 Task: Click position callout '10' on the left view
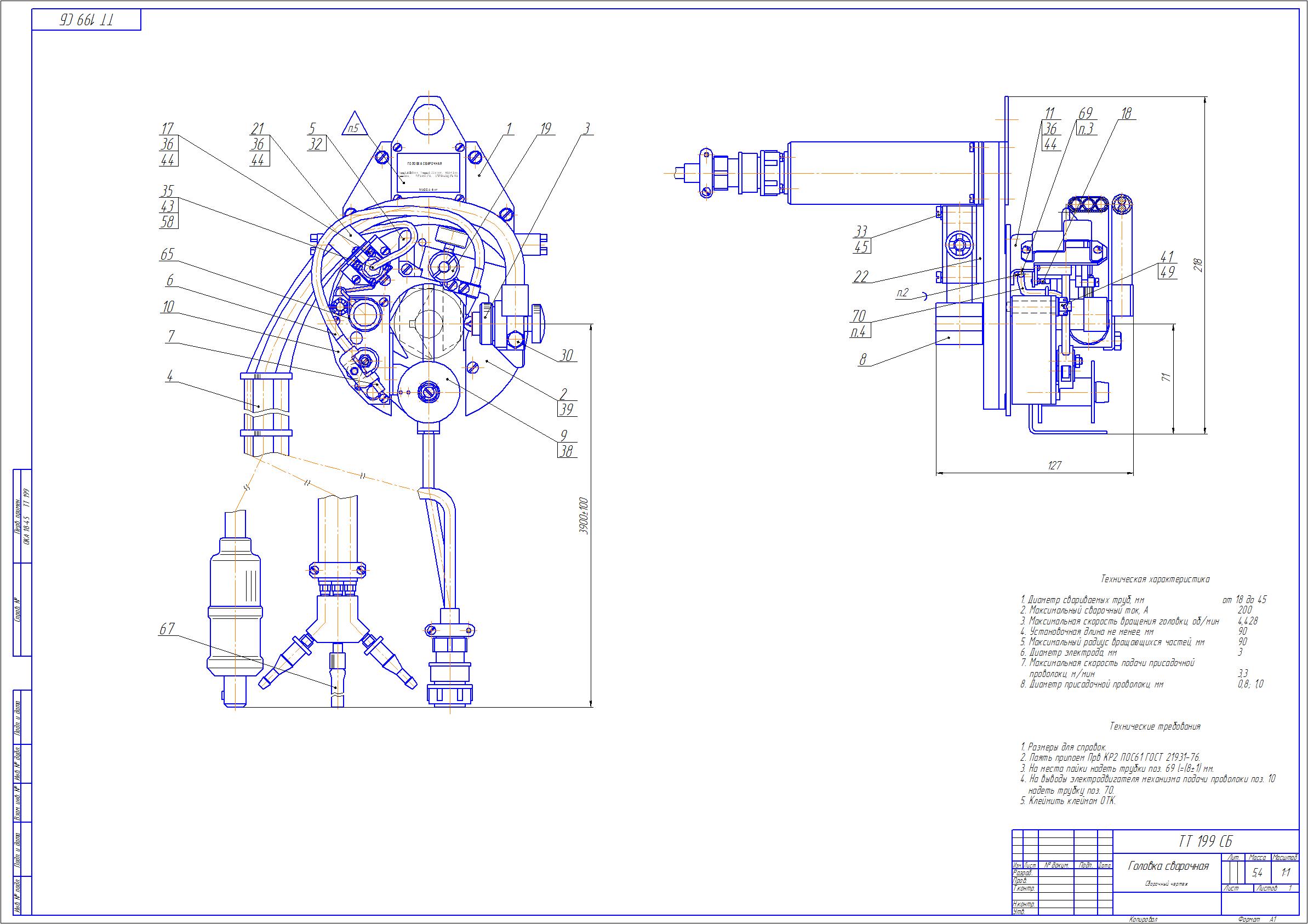(169, 307)
